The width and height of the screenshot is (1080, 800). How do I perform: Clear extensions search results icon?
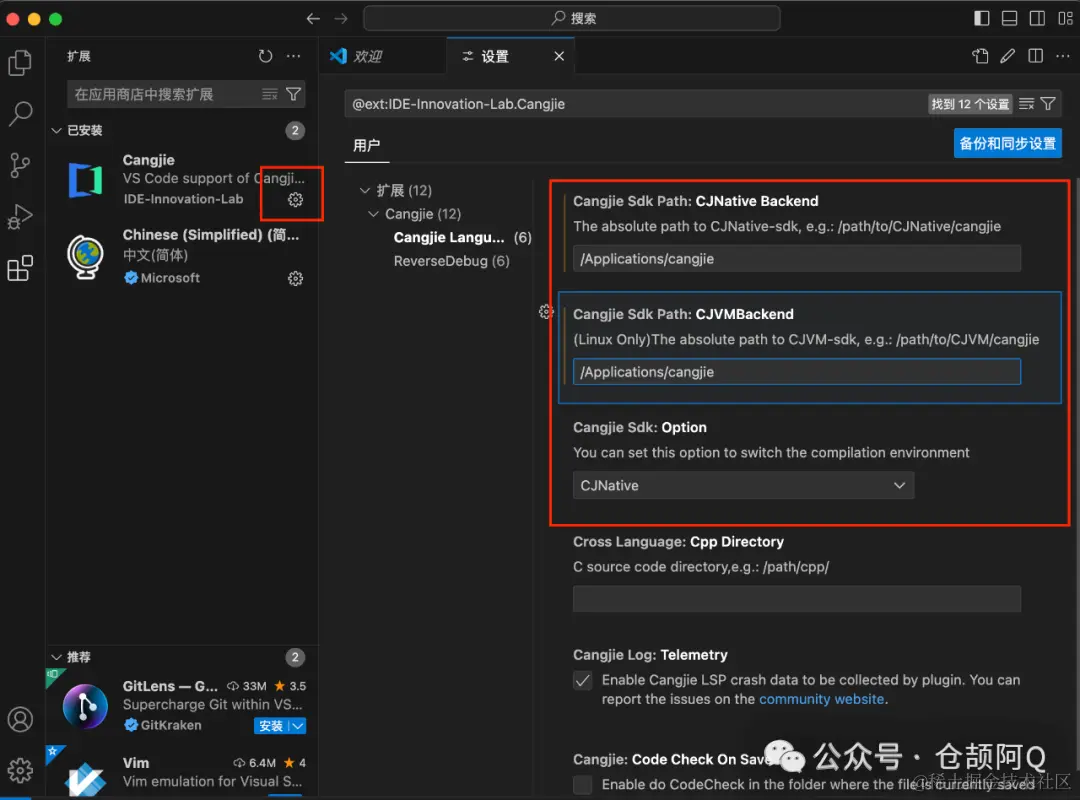(x=269, y=94)
